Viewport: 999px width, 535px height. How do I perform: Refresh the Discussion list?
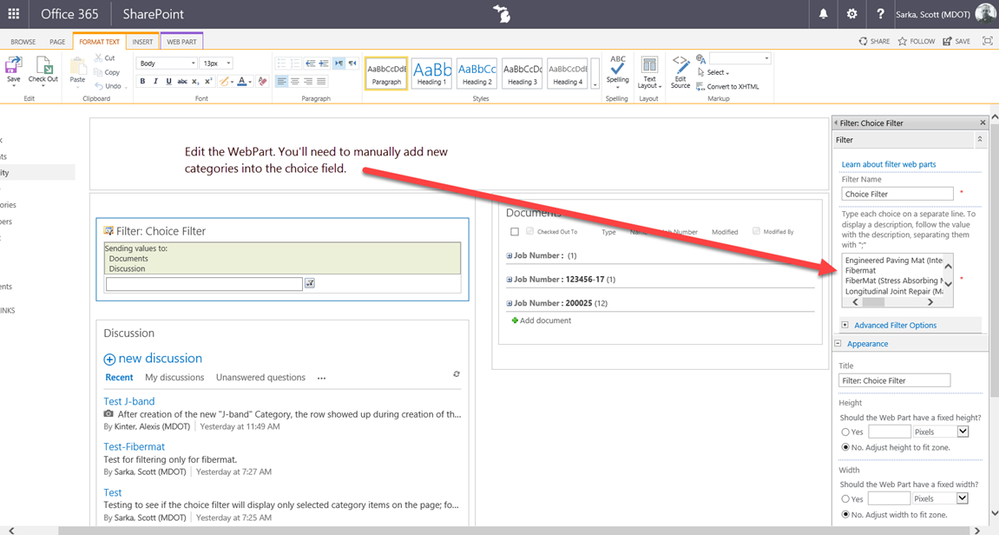[x=456, y=374]
